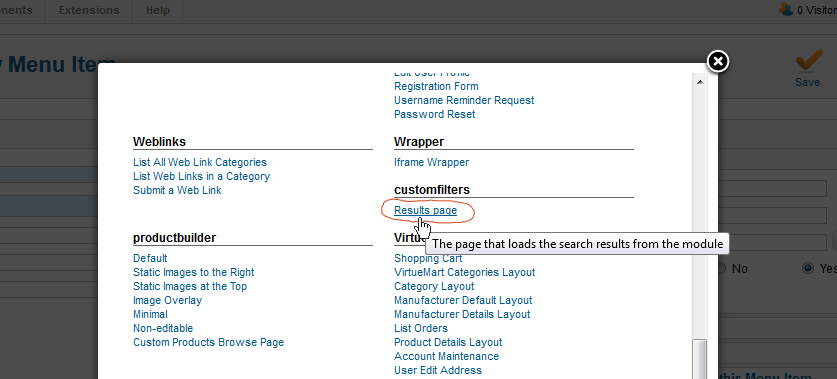Choose Static Images at the Top
The image size is (837, 379).
tap(190, 286)
